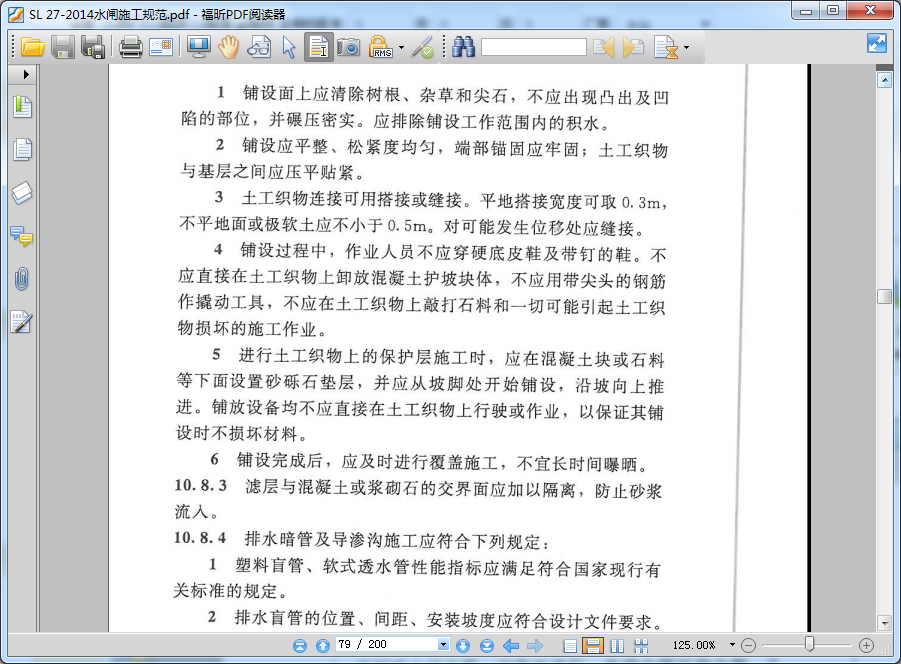Open the Pages thumbnail panel icon
The height and width of the screenshot is (664, 901).
pos(22,149)
